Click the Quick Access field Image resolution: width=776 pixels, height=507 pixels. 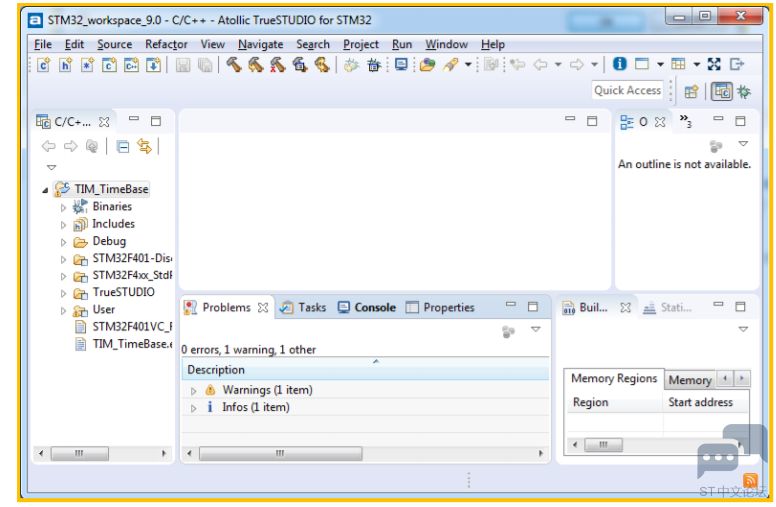click(627, 90)
